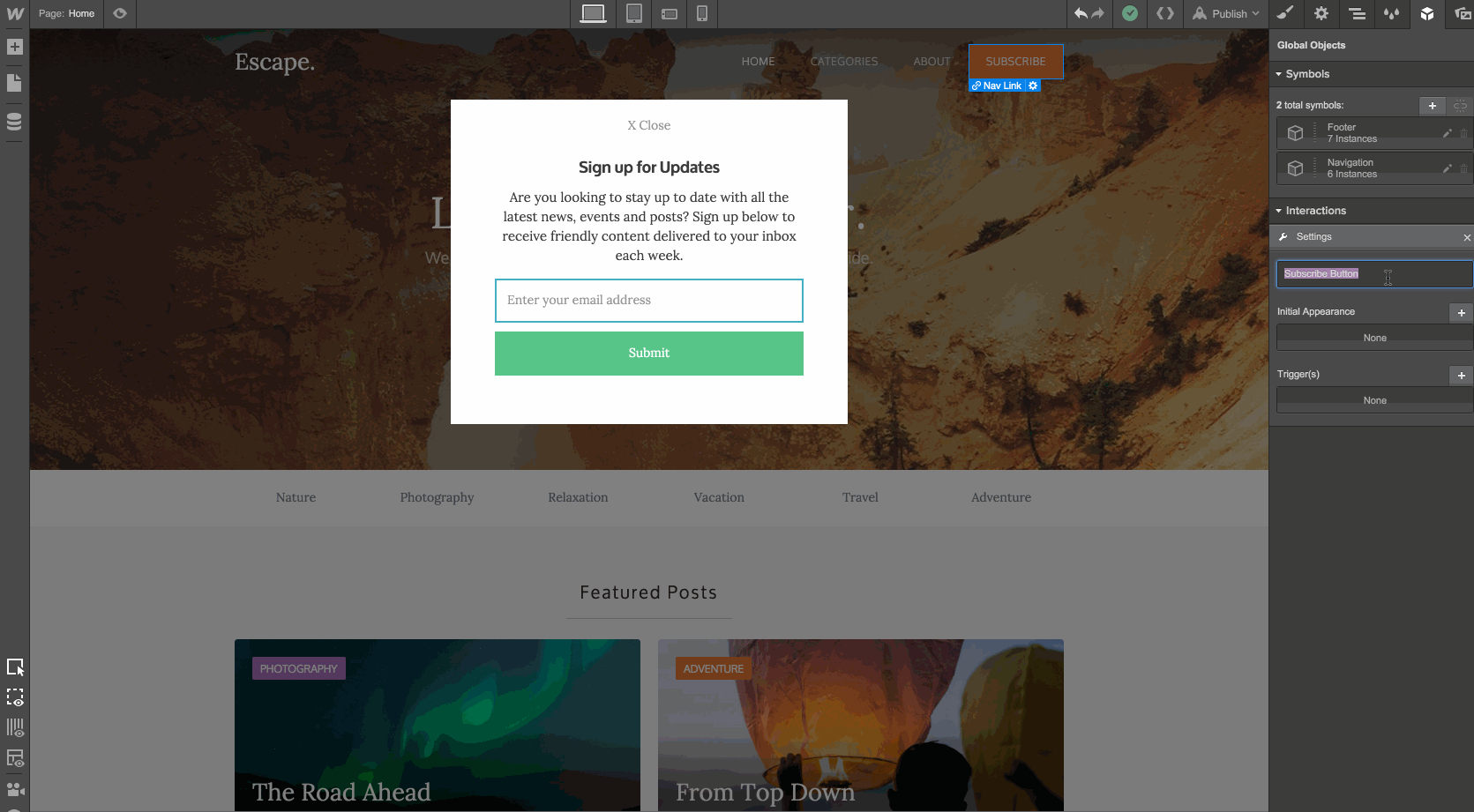The width and height of the screenshot is (1474, 812).
Task: Click the email address input field
Action: (649, 301)
